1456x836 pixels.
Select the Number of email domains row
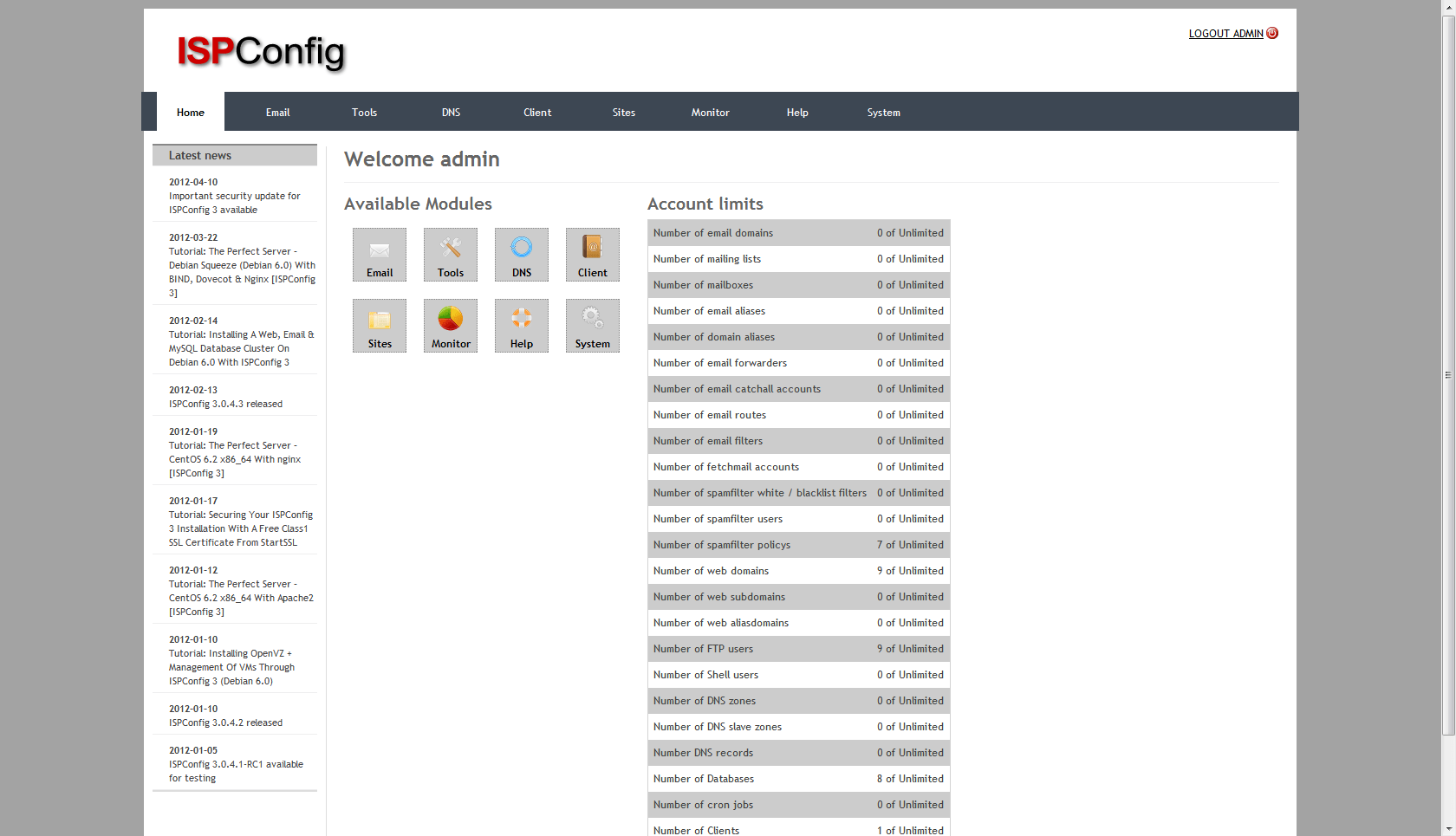click(799, 233)
